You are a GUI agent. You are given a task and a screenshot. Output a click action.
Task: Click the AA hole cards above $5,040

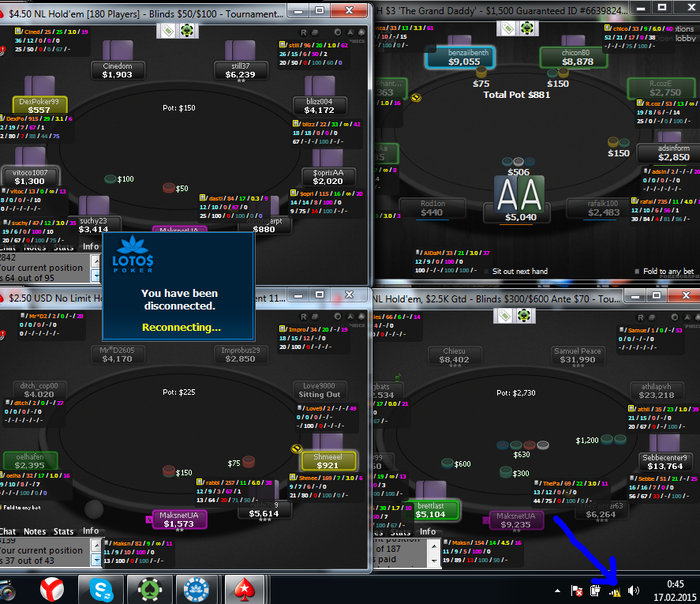[519, 194]
